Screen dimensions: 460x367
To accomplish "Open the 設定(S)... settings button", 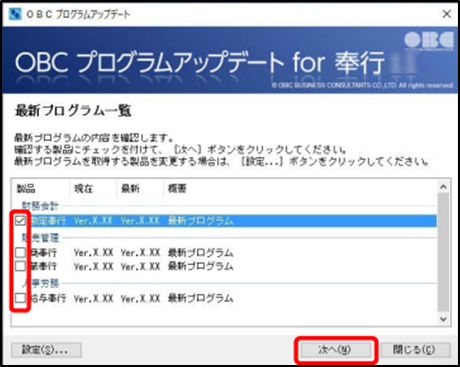I will [x=46, y=350].
